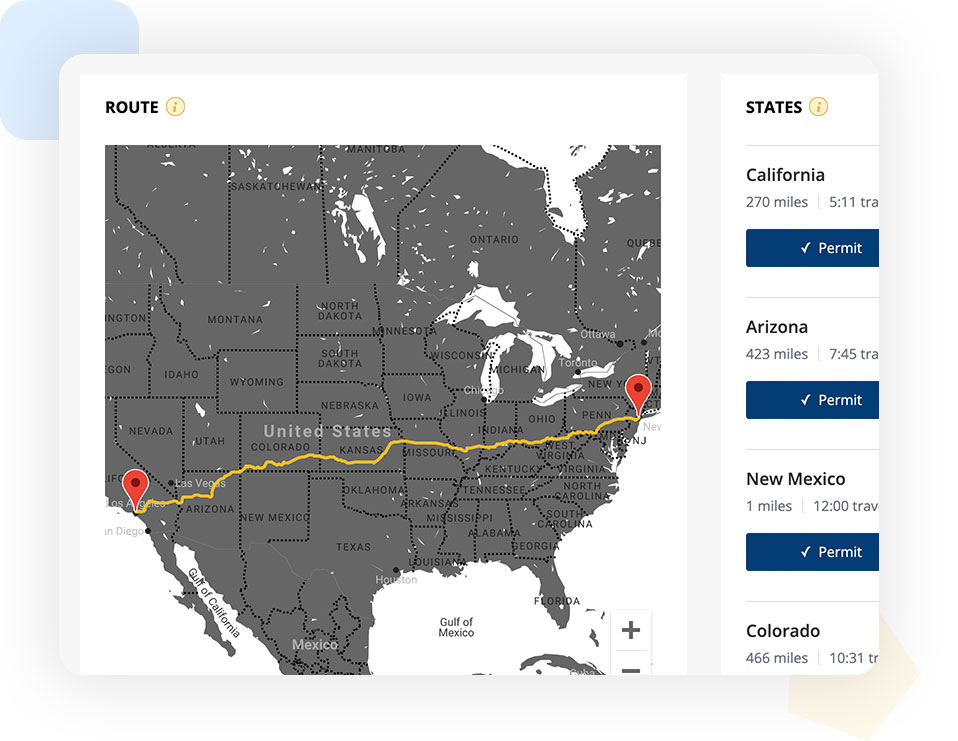This screenshot has height=741, width=958.
Task: Select the Arizona state heading
Action: click(x=777, y=327)
